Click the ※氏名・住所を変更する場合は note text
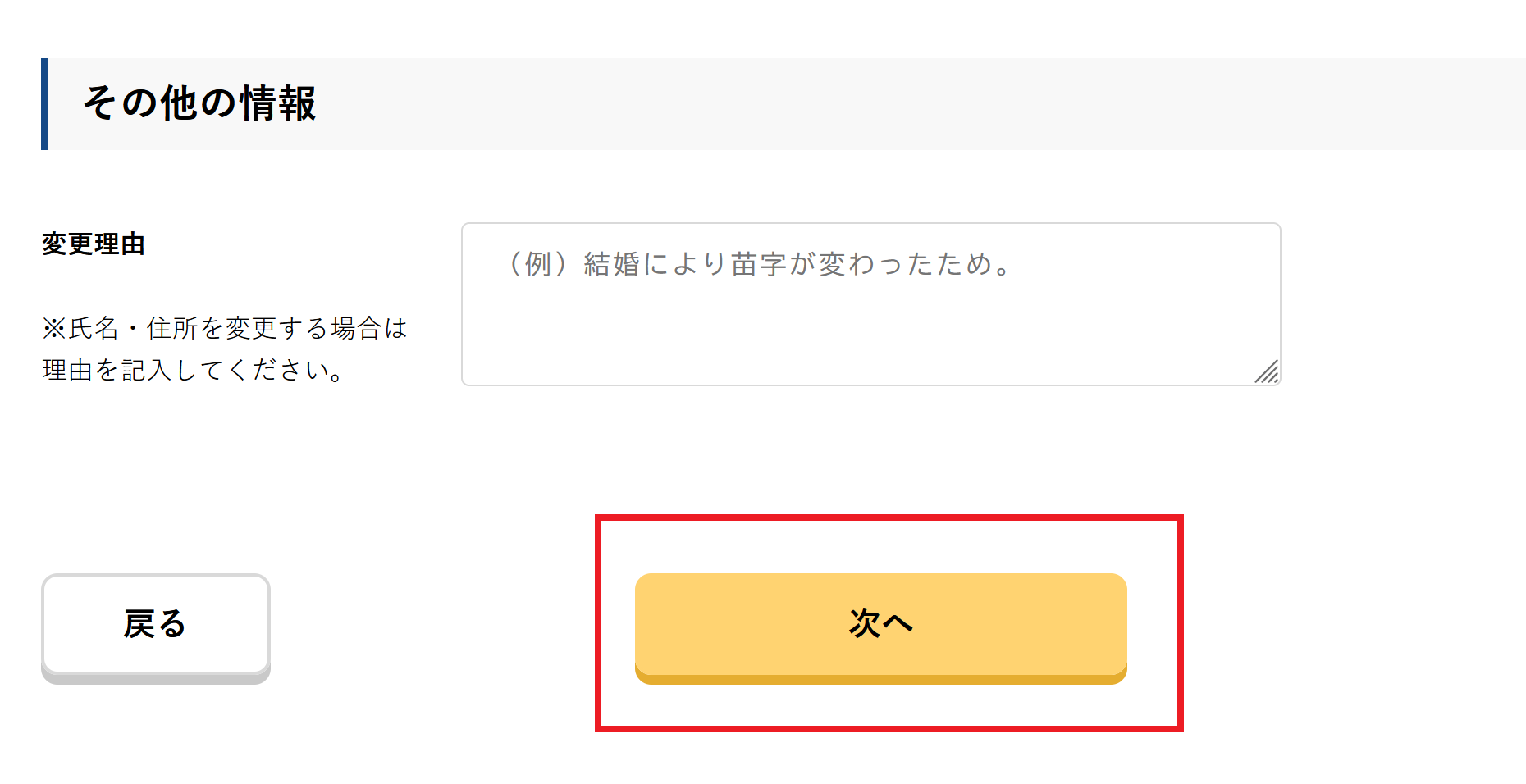Image resolution: width=1526 pixels, height=784 pixels. click(225, 329)
